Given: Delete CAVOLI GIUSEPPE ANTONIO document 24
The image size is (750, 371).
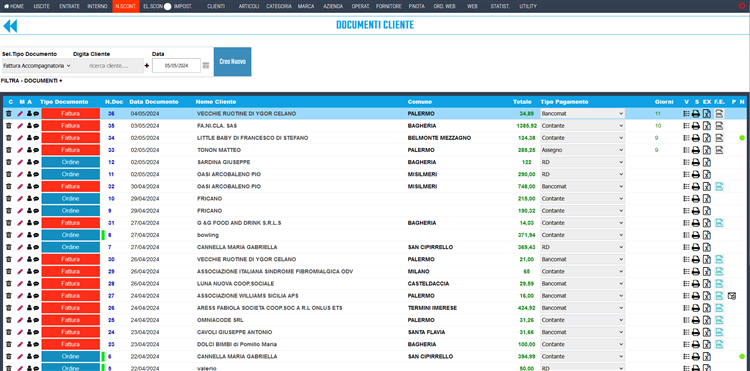Looking at the screenshot, I should click(9, 332).
